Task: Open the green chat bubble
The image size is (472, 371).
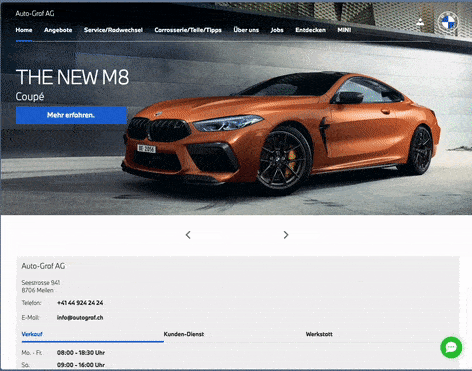Action: click(x=451, y=347)
